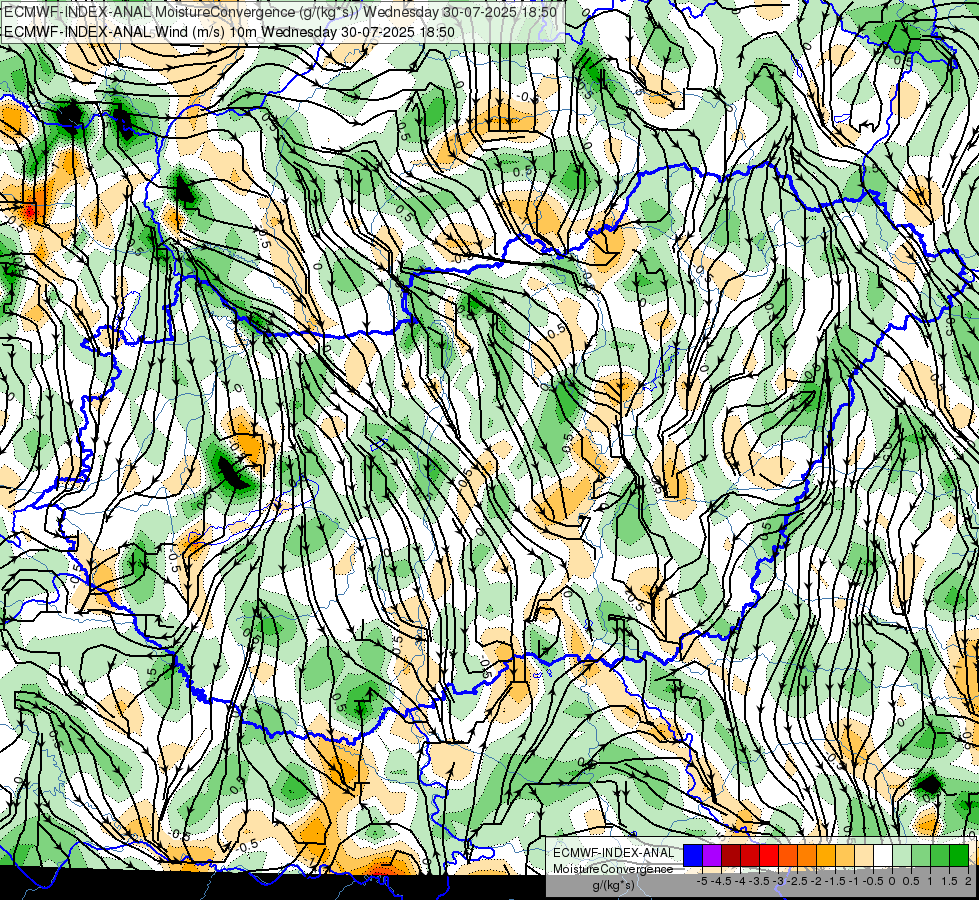Click the purple swatch in the legend
This screenshot has width=979, height=900.
point(712,856)
